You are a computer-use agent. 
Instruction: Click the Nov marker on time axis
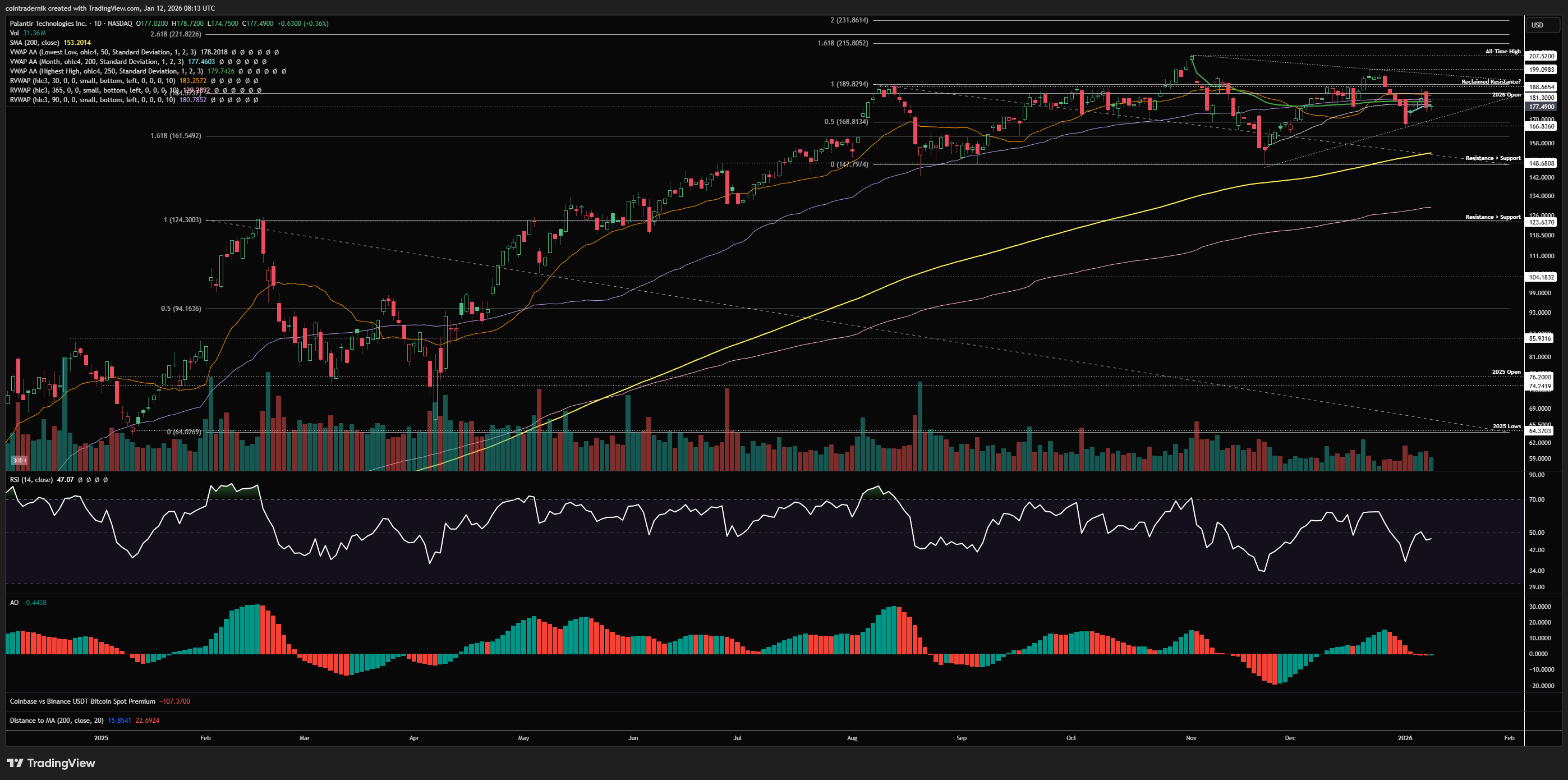pyautogui.click(x=1191, y=738)
